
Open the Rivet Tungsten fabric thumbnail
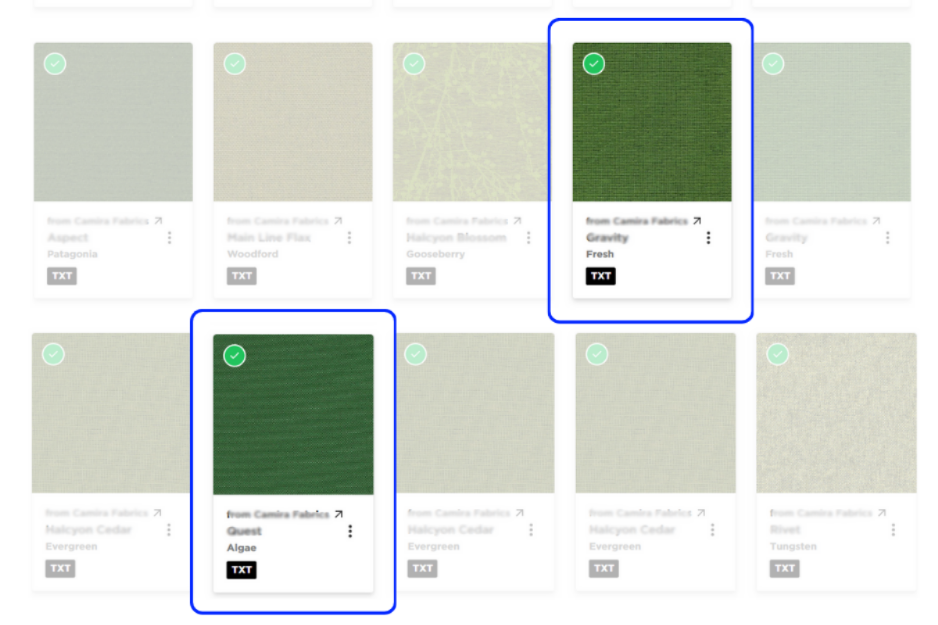click(836, 413)
